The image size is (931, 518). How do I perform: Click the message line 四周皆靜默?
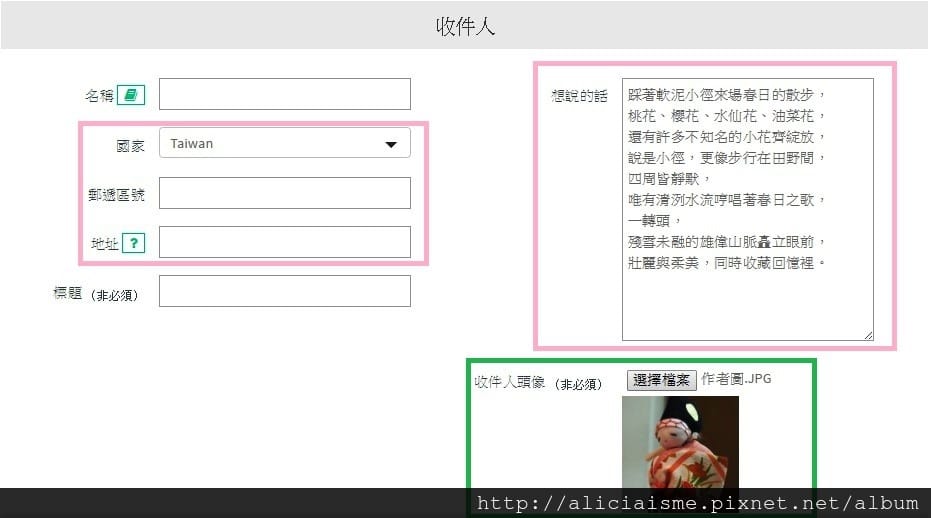pos(669,179)
